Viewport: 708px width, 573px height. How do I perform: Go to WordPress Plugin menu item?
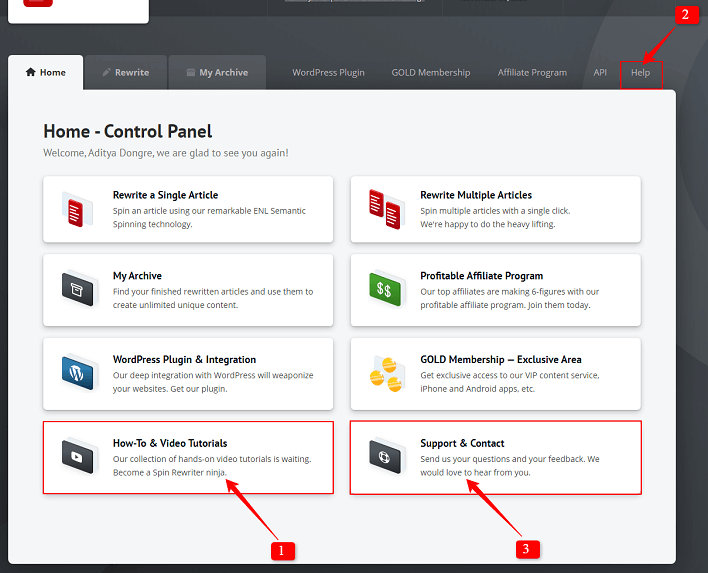coord(328,73)
